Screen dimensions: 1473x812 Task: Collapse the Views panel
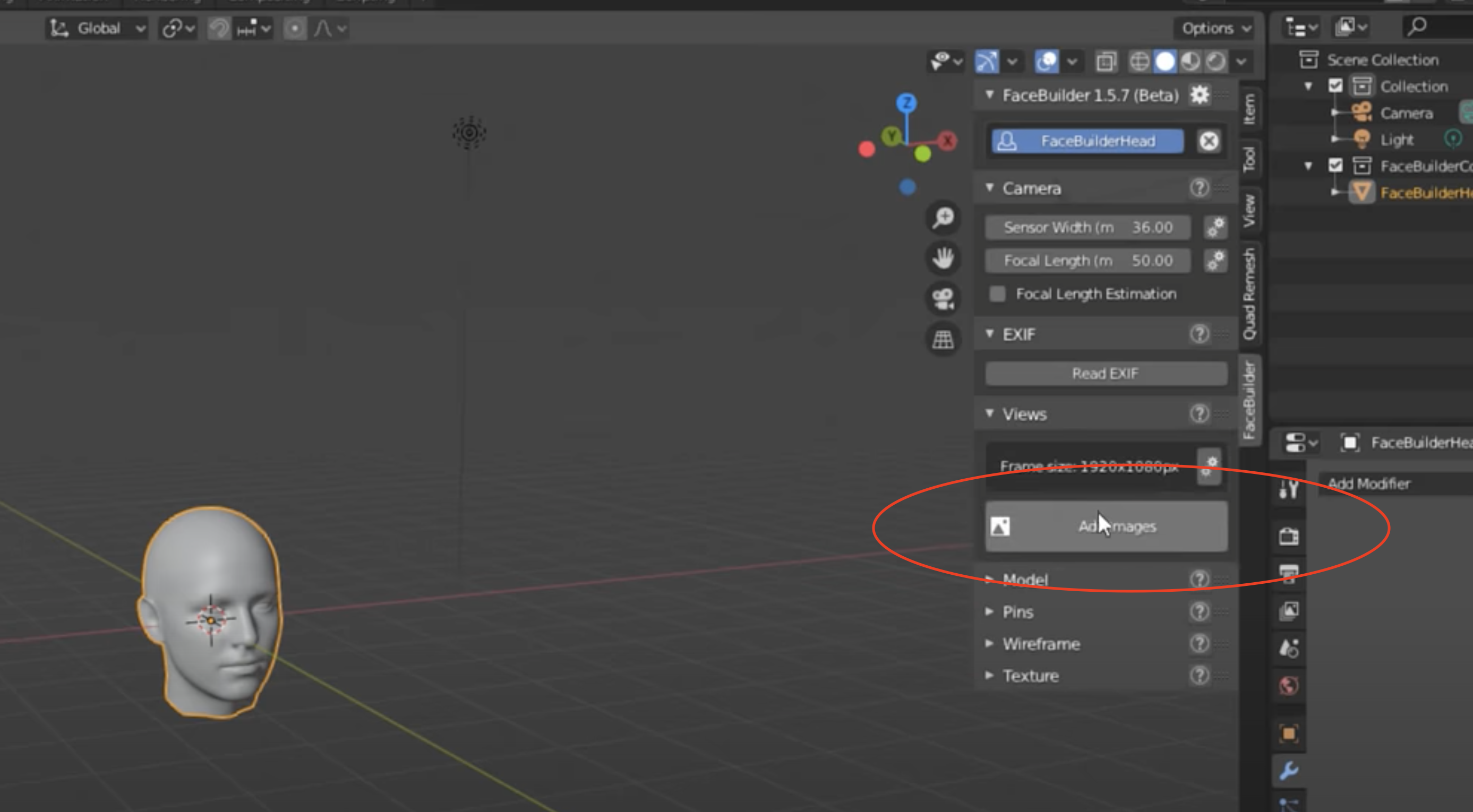(990, 413)
